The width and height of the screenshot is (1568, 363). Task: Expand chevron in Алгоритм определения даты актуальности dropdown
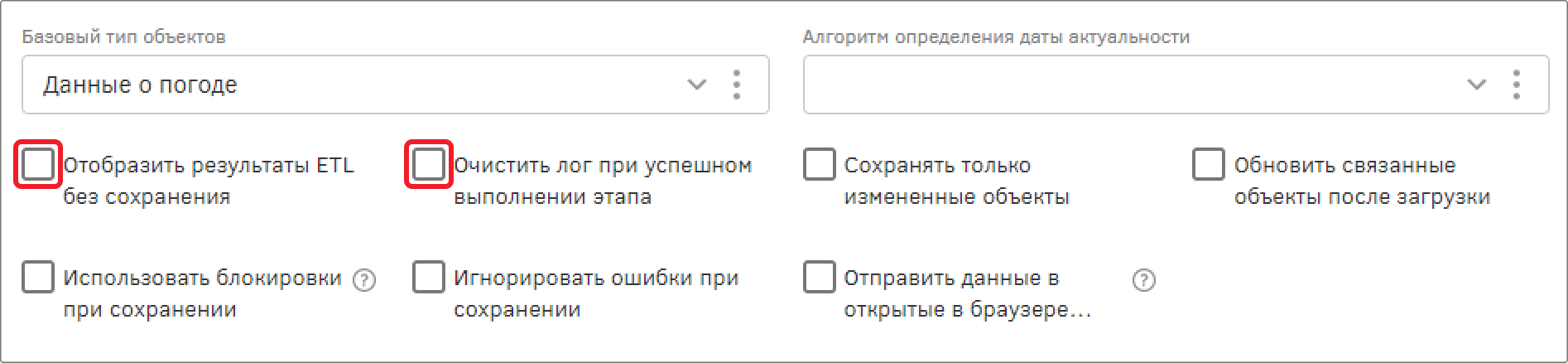click(x=1476, y=85)
